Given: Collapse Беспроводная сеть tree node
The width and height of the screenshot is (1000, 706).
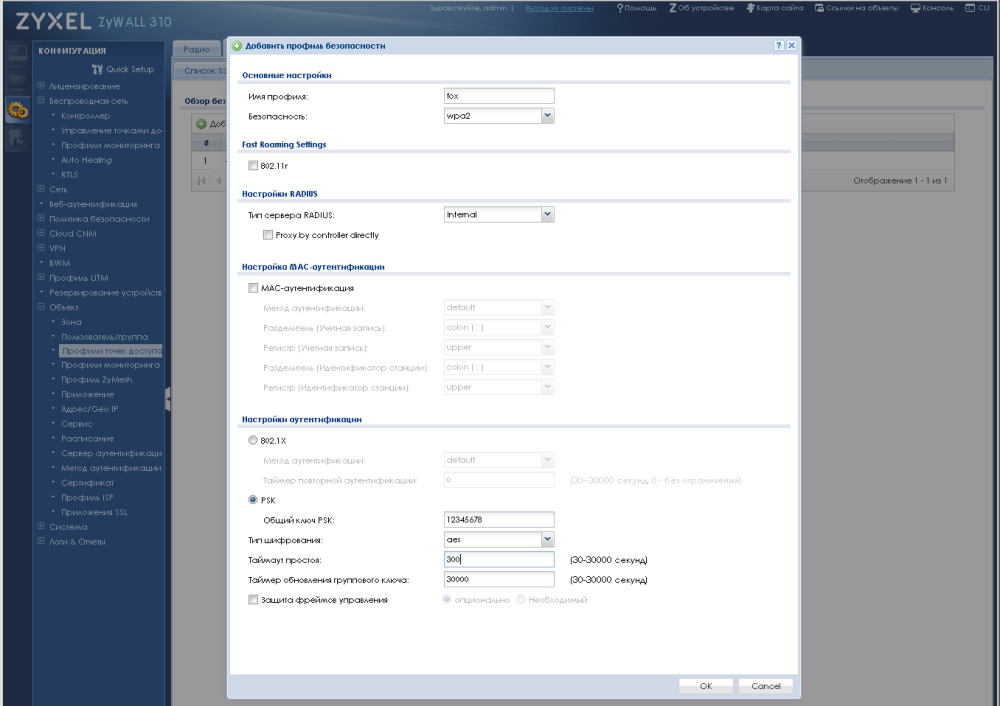Looking at the screenshot, I should pyautogui.click(x=41, y=100).
